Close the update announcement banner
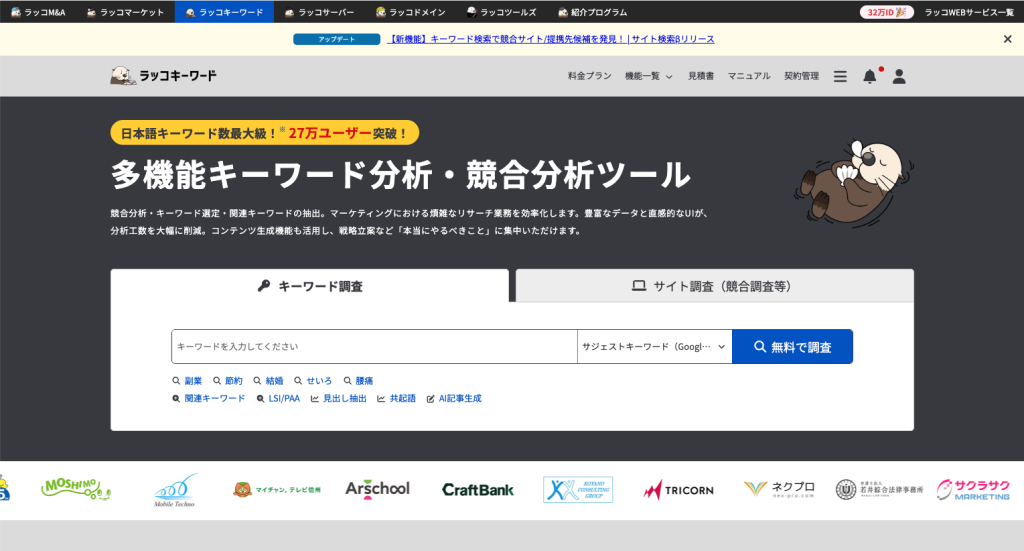Screen dimensions: 1024x551 click(x=1007, y=39)
